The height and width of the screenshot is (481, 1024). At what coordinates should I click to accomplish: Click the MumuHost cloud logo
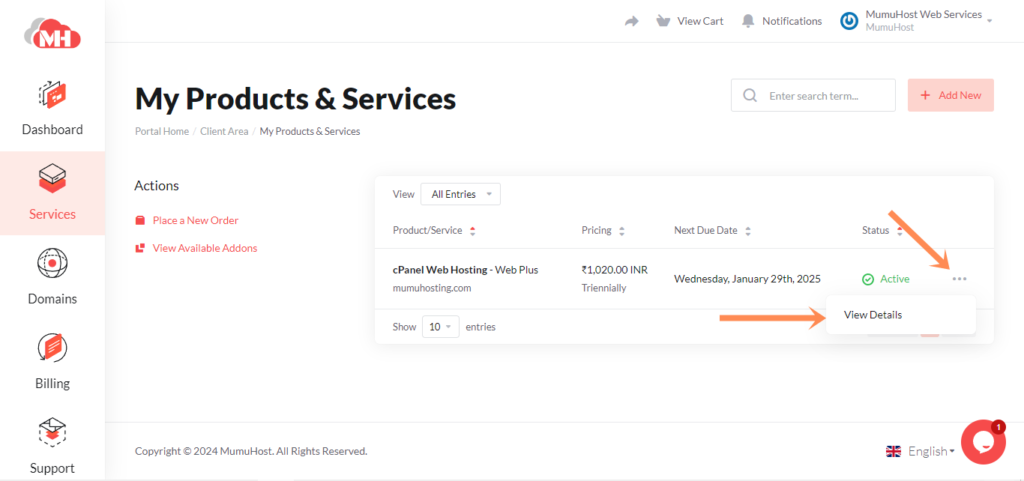pyautogui.click(x=52, y=34)
